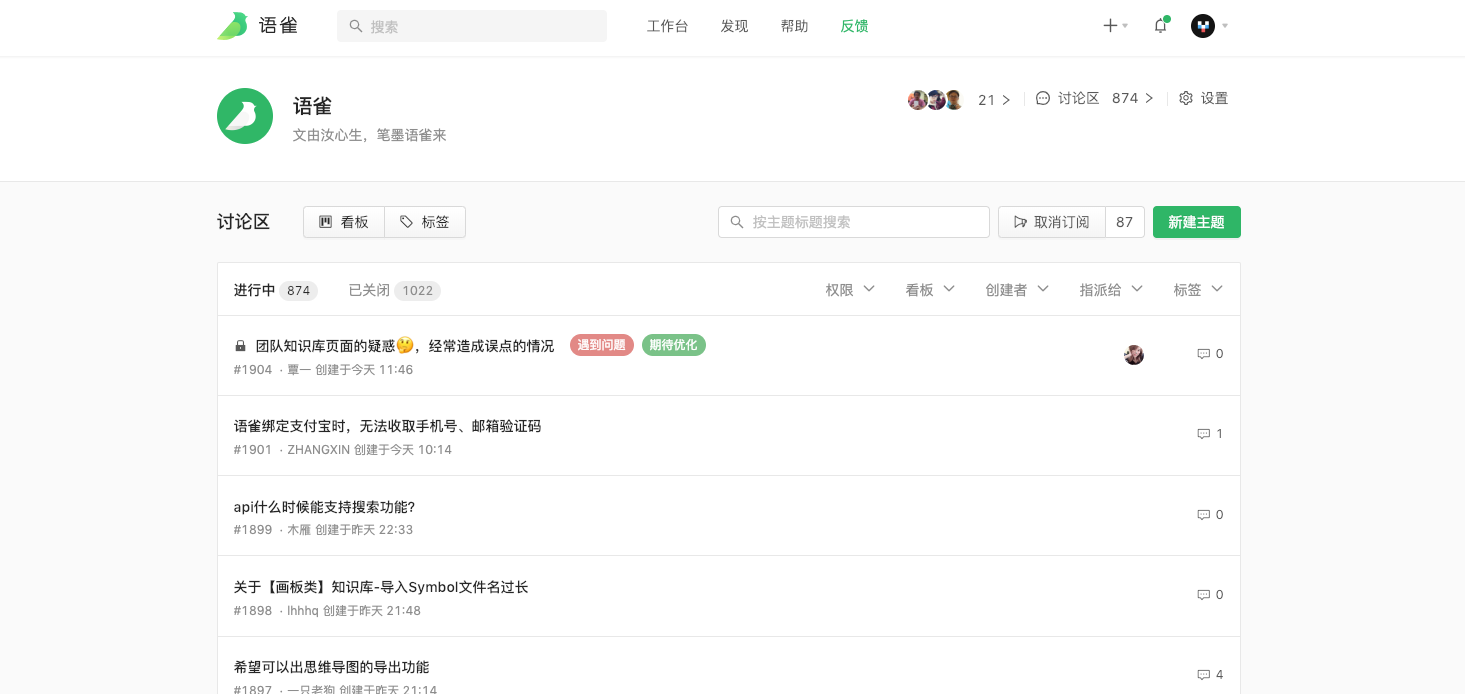This screenshot has width=1465, height=694.
Task: Toggle the 期待优化 tag on topic #1904
Action: pyautogui.click(x=673, y=344)
